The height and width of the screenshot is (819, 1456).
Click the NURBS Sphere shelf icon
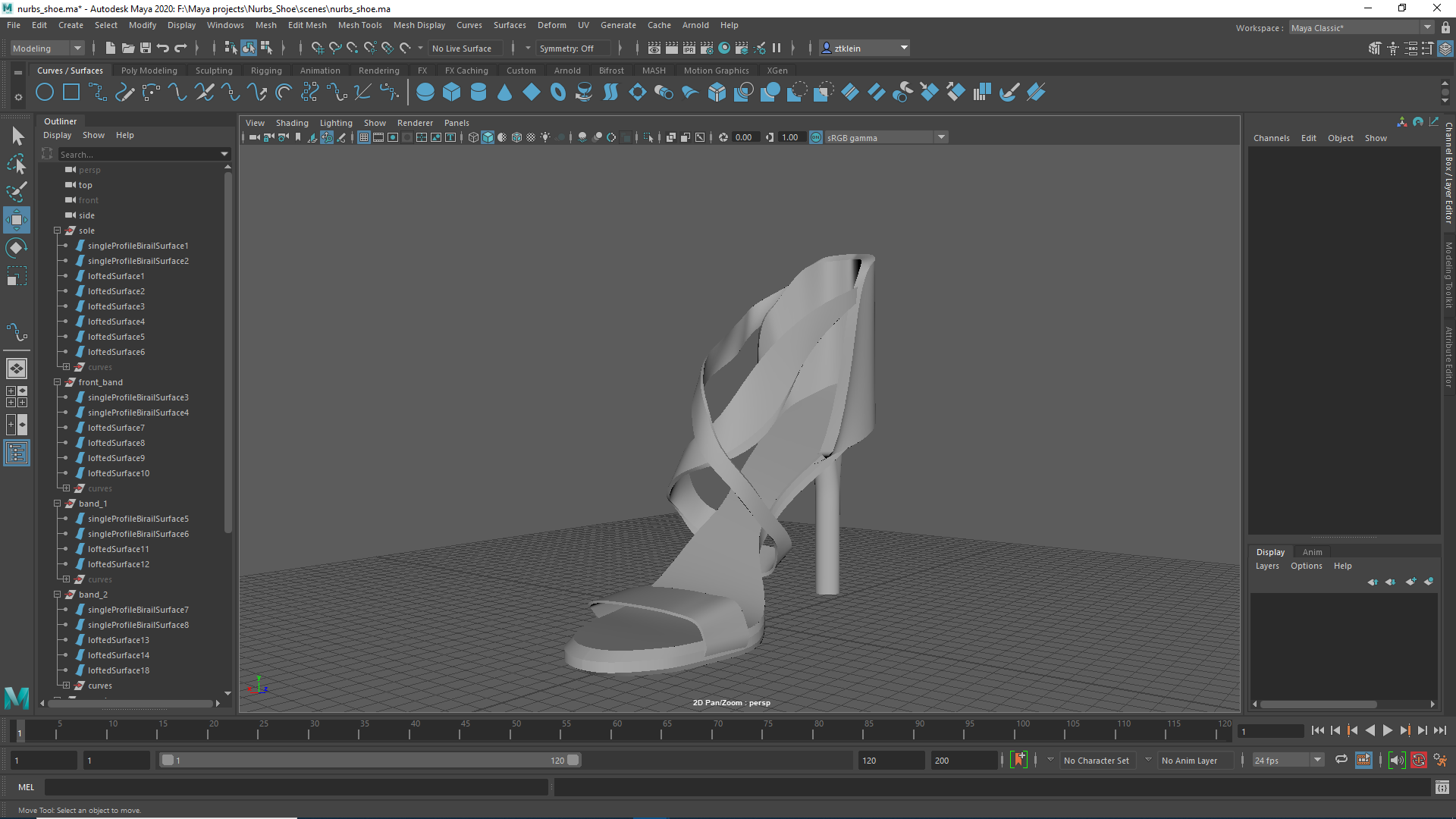[x=425, y=93]
